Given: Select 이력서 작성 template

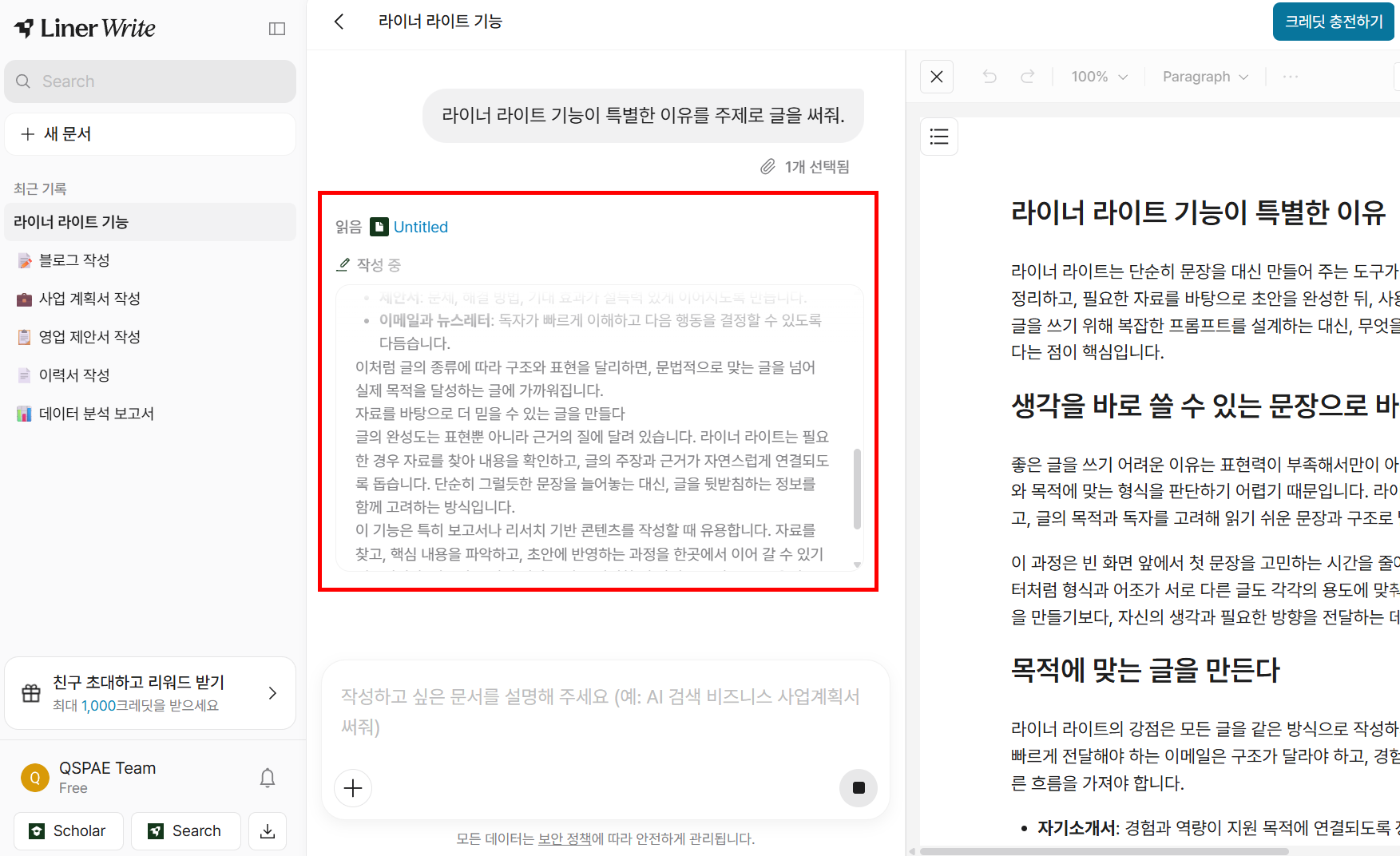Looking at the screenshot, I should pos(150,375).
